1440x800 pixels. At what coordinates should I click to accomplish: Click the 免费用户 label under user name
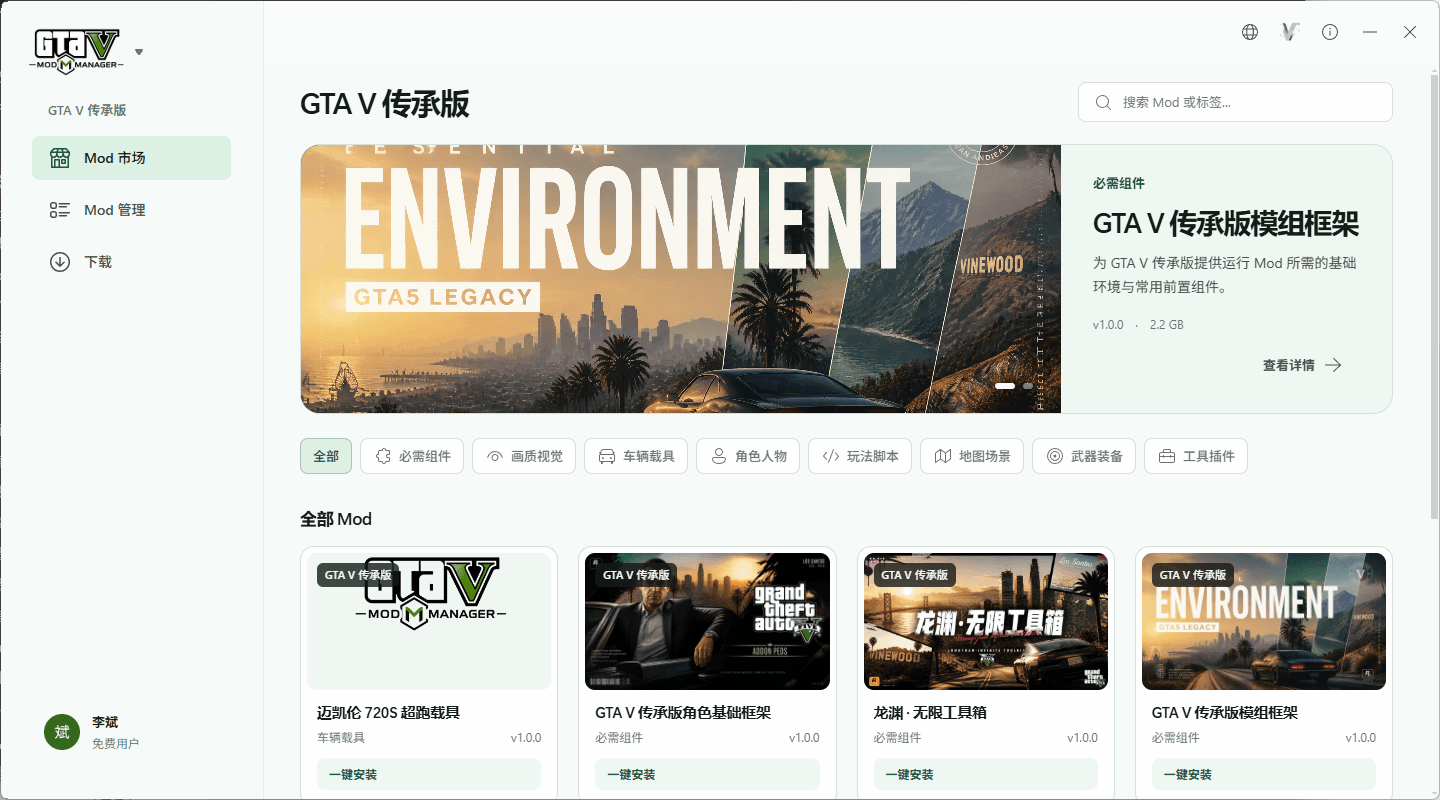coord(115,744)
